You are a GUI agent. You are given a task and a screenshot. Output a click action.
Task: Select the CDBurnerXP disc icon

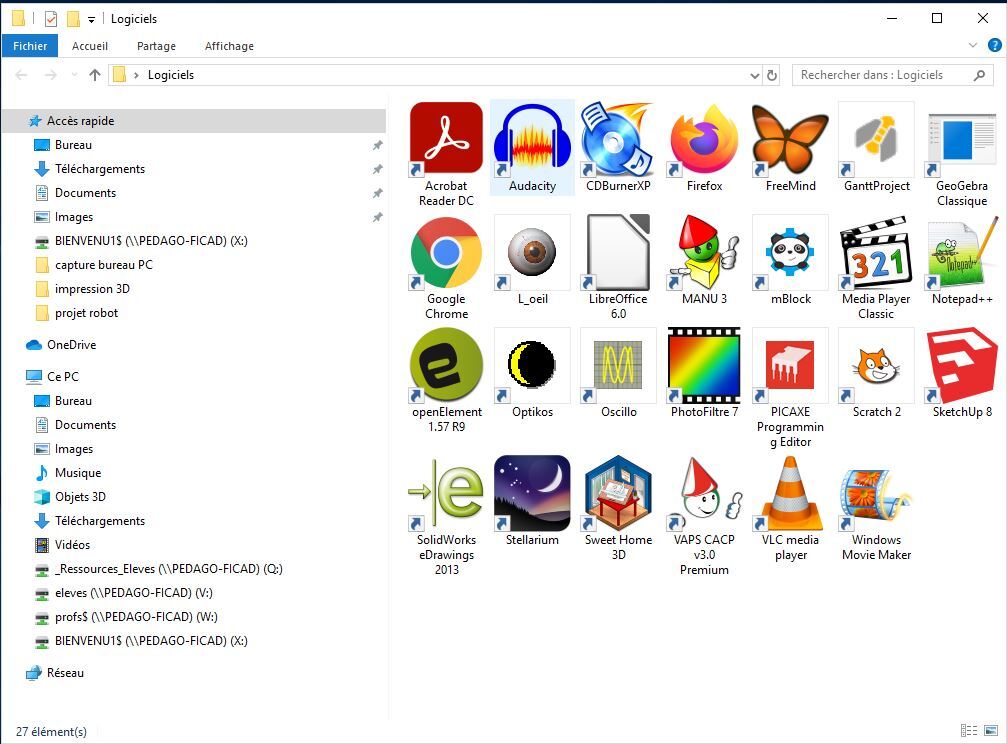point(618,139)
